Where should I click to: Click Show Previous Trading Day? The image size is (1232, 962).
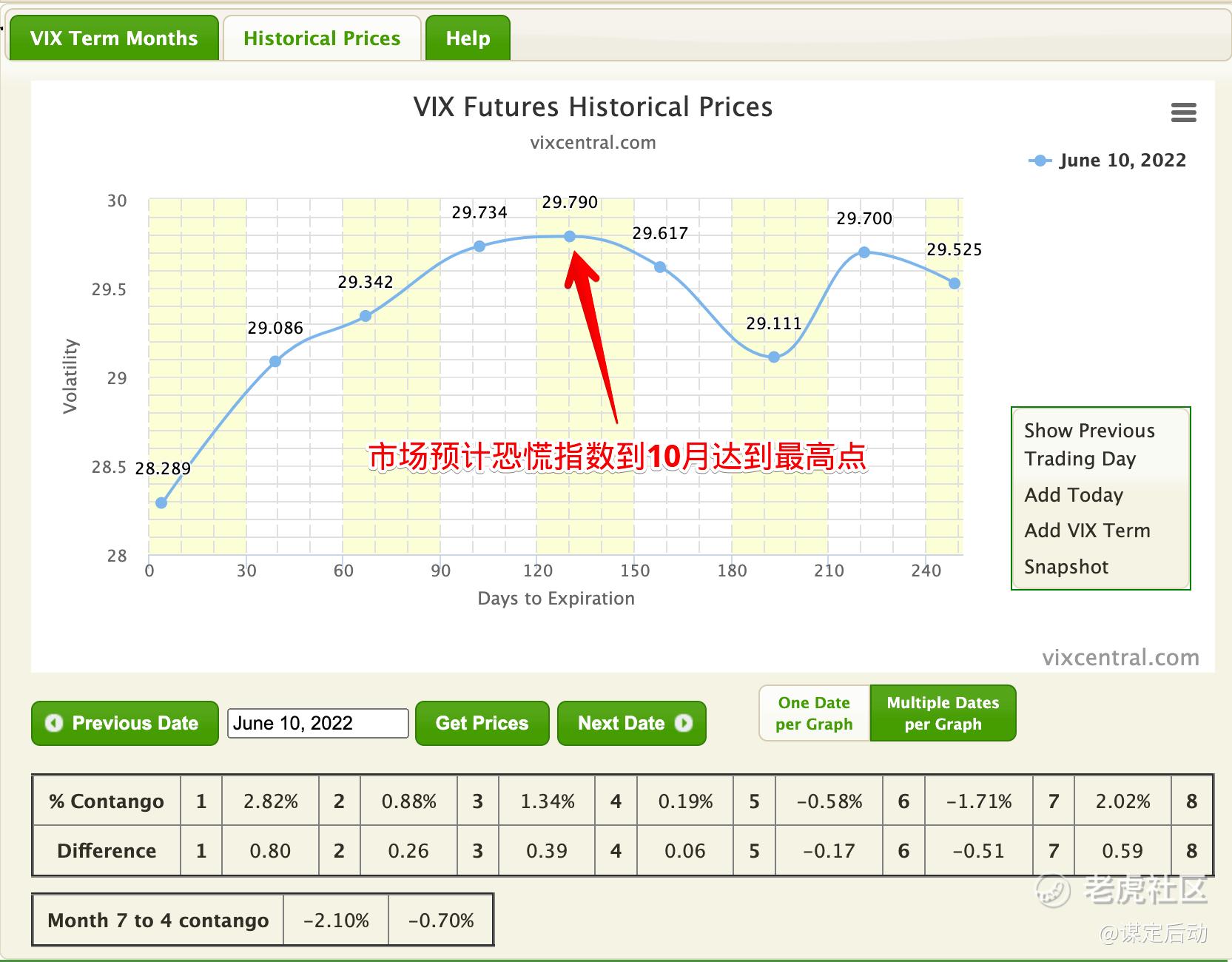click(x=1089, y=445)
